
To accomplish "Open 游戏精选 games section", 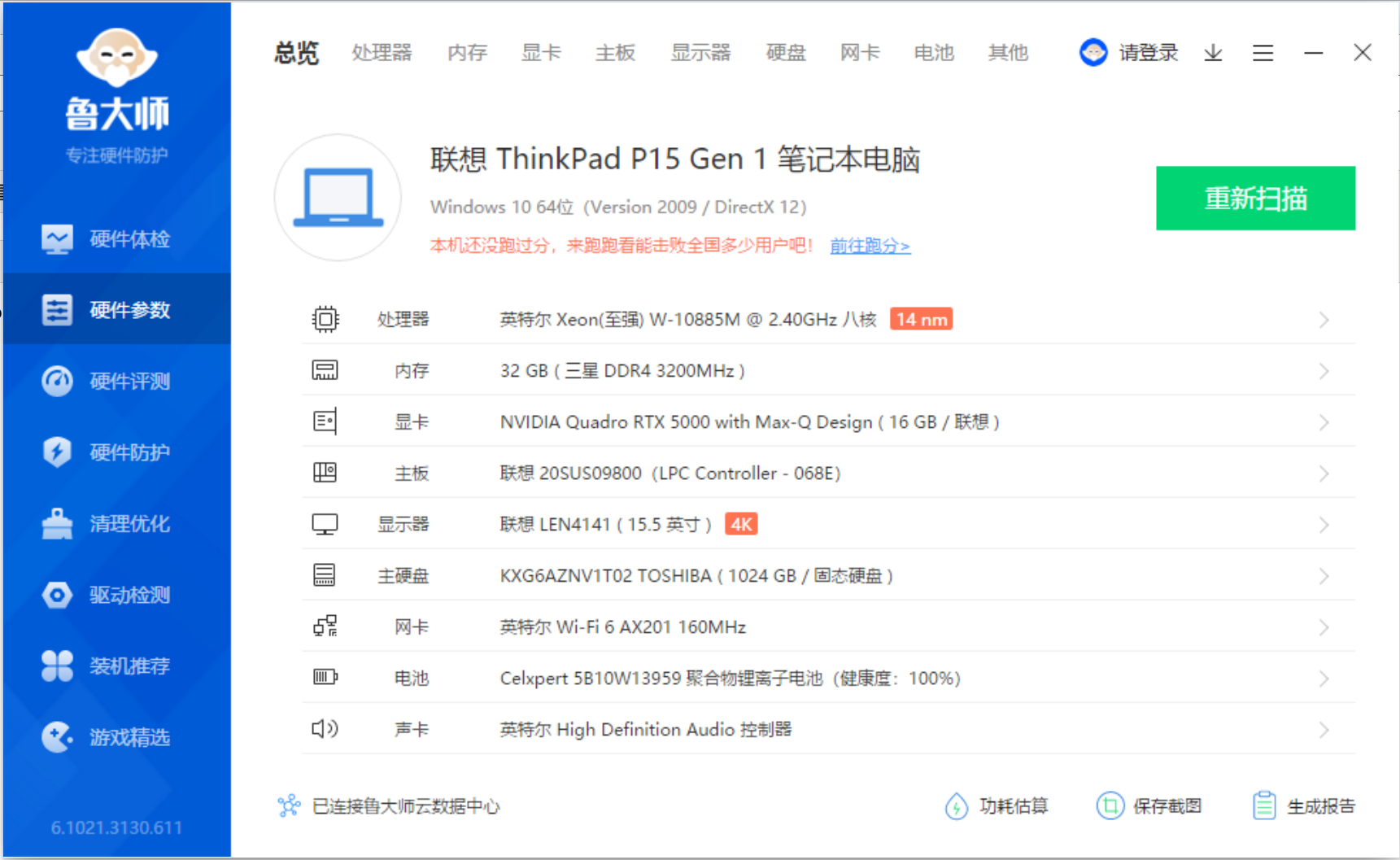I will (116, 737).
